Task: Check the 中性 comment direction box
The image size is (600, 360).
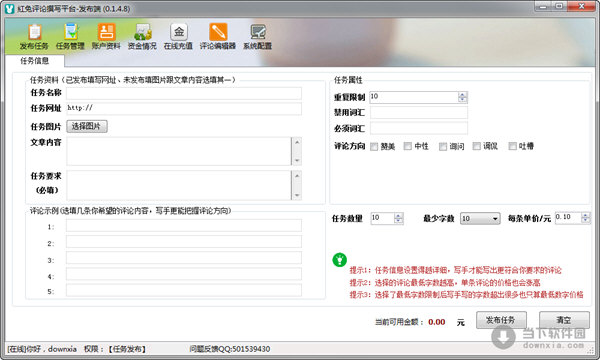Action: 408,146
